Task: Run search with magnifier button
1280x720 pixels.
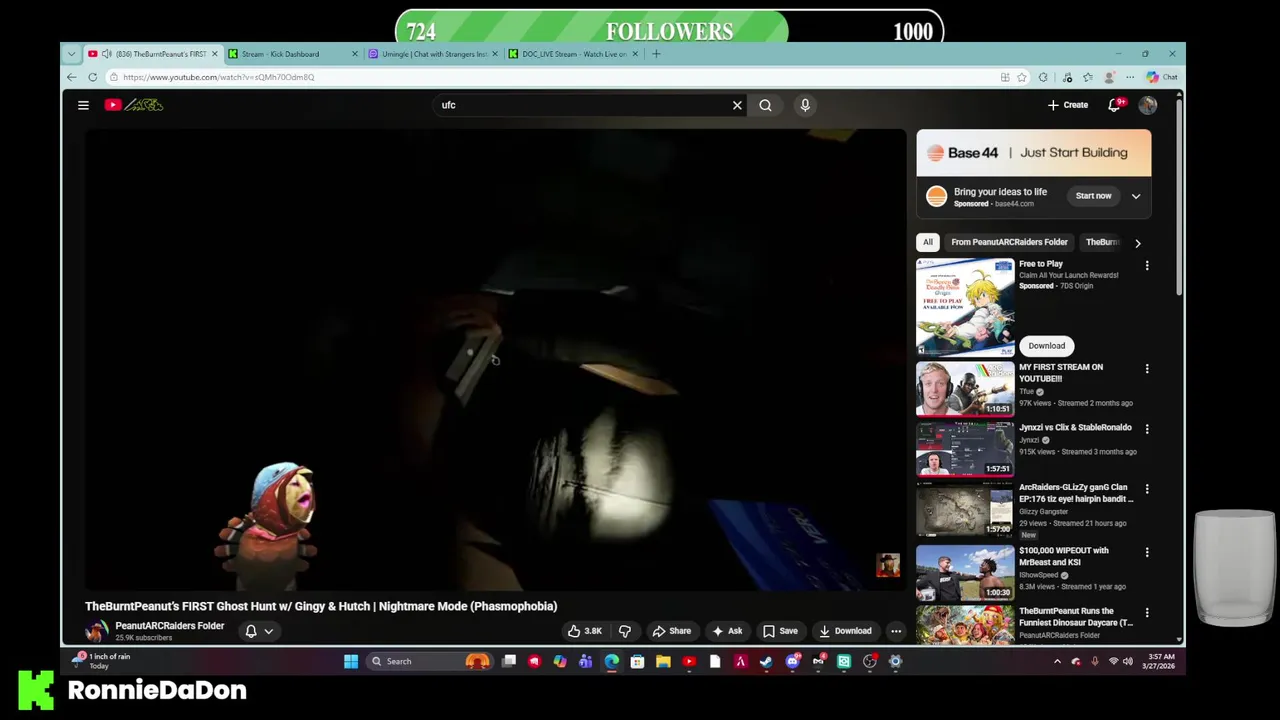Action: pyautogui.click(x=765, y=105)
